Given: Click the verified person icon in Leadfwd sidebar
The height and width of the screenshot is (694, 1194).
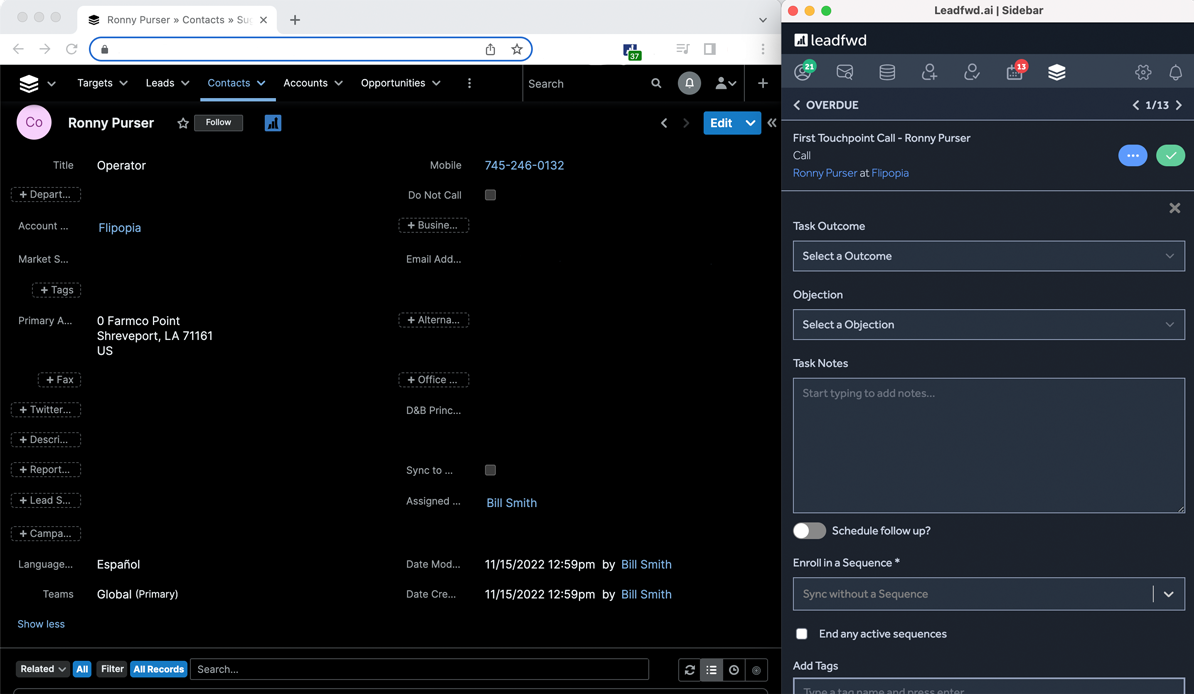Looking at the screenshot, I should 972,72.
